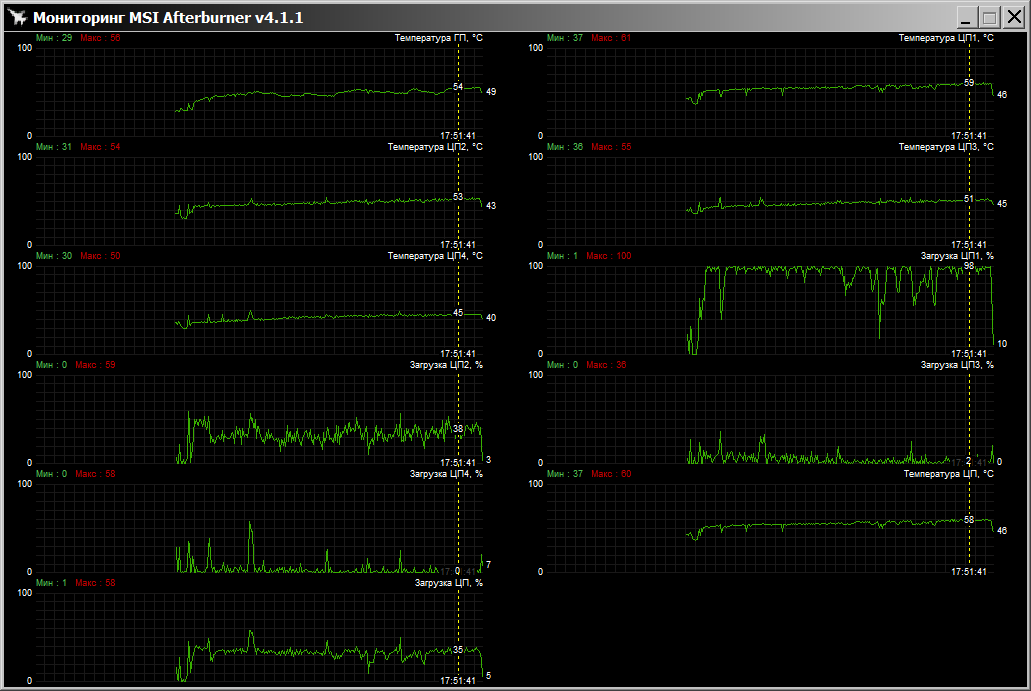The height and width of the screenshot is (691, 1031).
Task: Select the Температура ЦП4 graph
Action: click(x=260, y=310)
